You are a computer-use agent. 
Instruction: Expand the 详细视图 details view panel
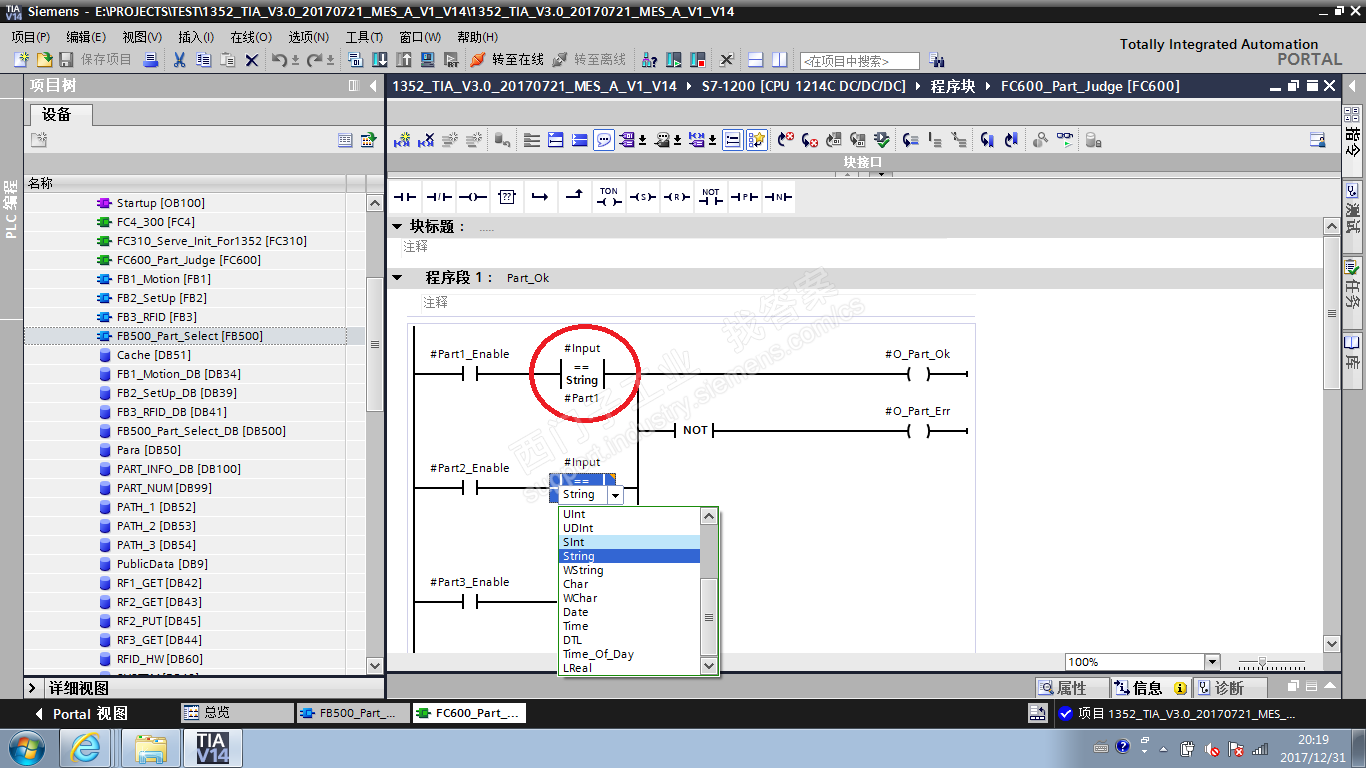(x=33, y=688)
